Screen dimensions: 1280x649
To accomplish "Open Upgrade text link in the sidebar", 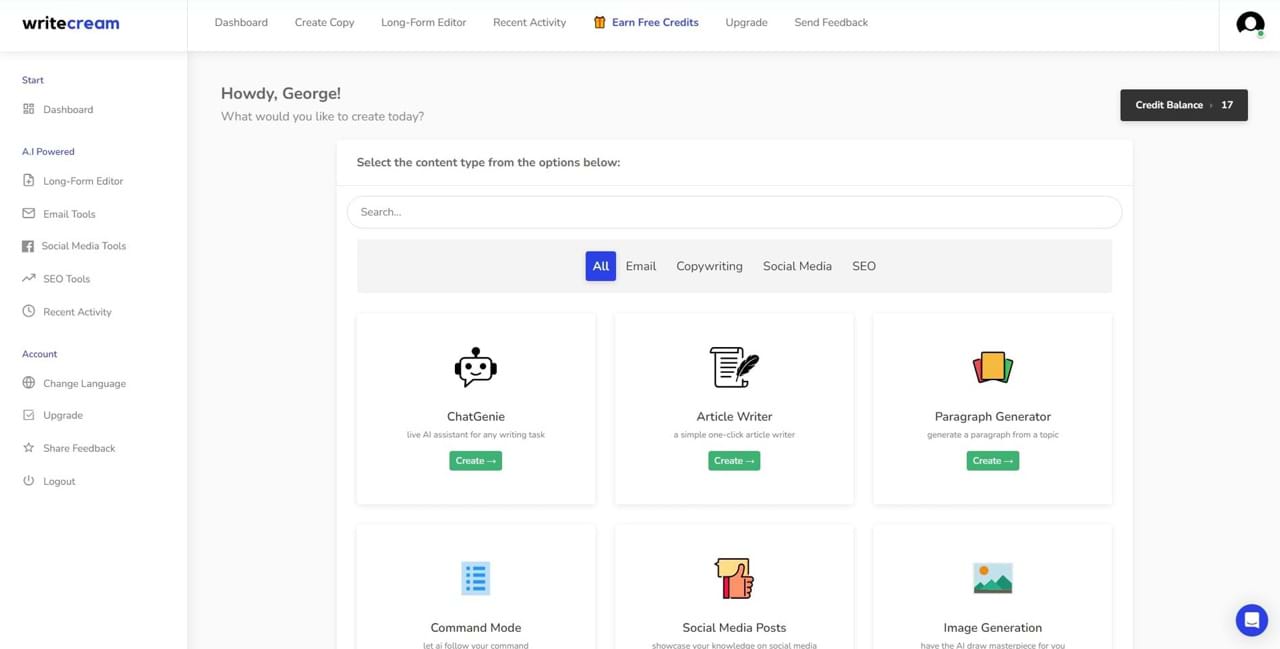I will coord(63,415).
